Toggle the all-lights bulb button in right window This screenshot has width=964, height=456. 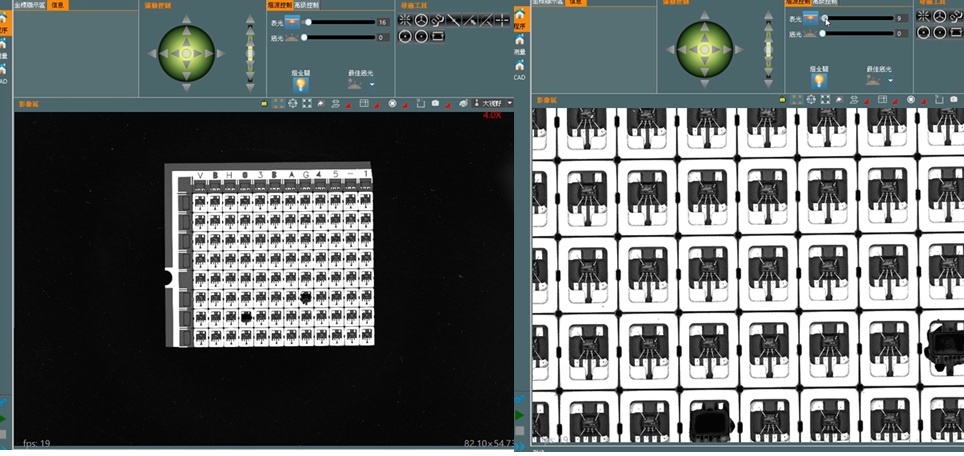(818, 81)
